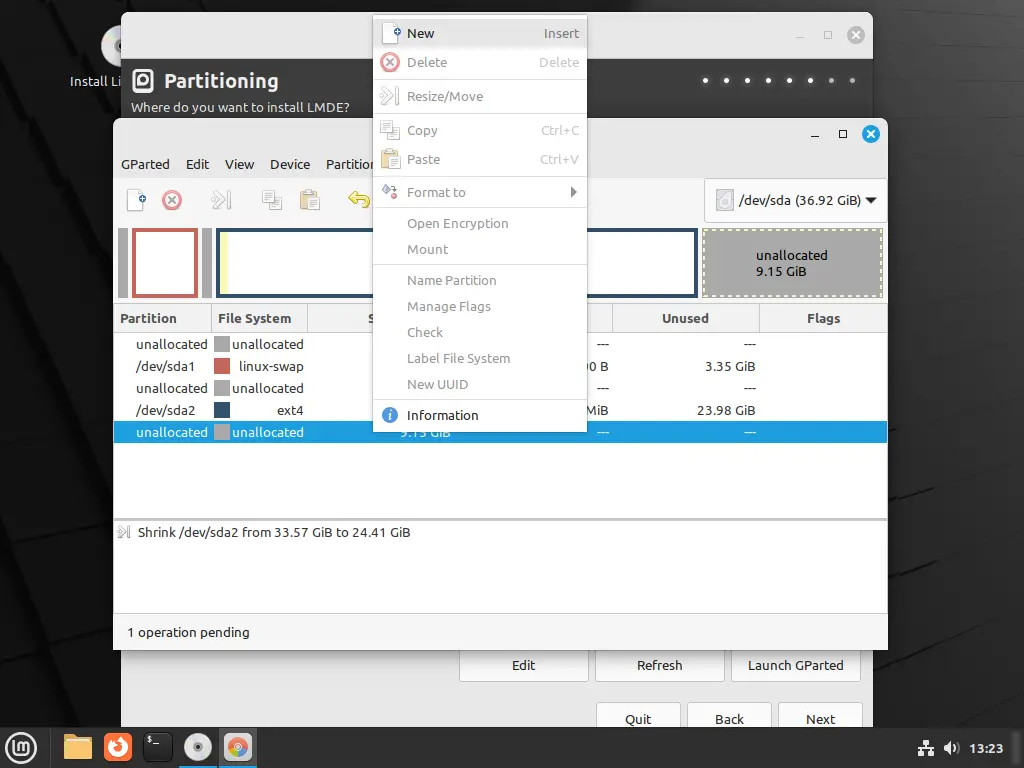The height and width of the screenshot is (768, 1024).
Task: Expand the Format to submenu
Action: coord(480,192)
